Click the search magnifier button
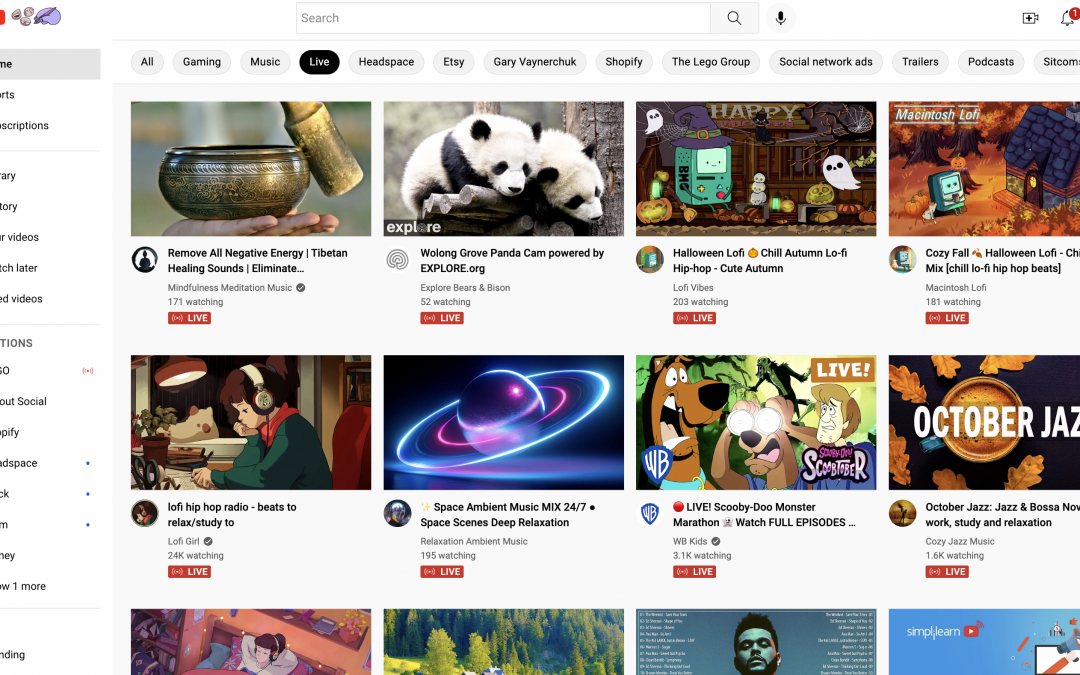1080x675 pixels. [x=735, y=18]
